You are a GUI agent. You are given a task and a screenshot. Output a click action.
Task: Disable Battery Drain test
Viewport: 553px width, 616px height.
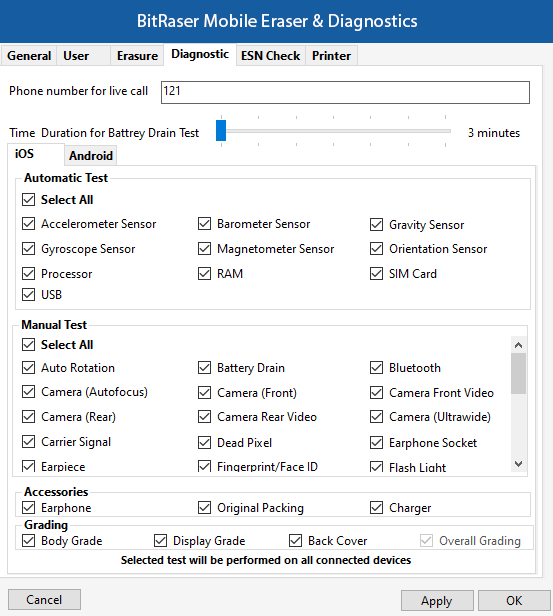point(204,368)
